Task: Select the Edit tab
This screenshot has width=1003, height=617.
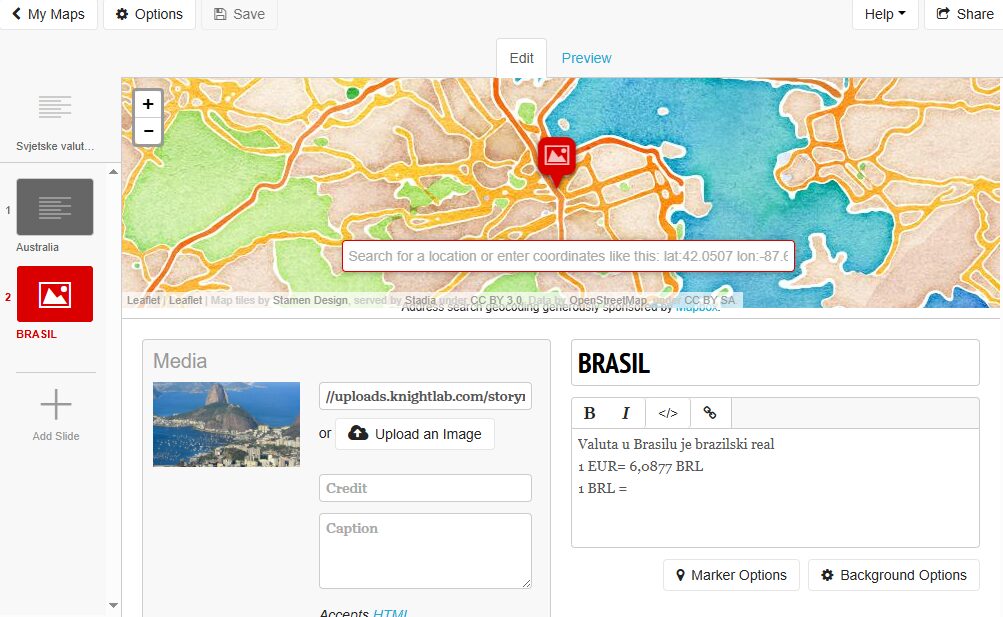Action: (521, 58)
